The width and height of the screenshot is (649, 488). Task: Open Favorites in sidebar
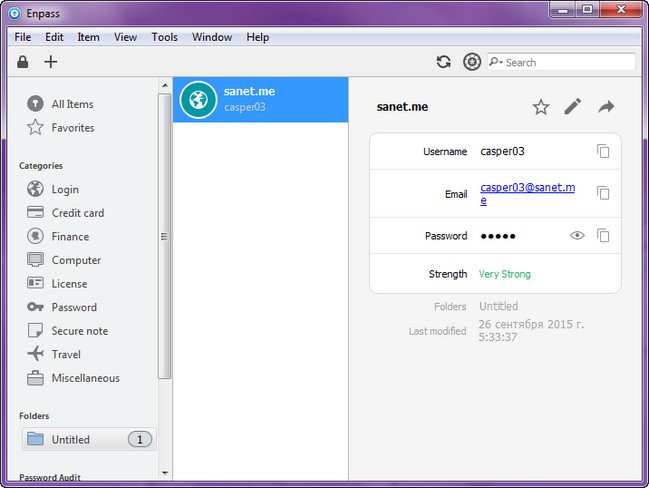(60, 127)
